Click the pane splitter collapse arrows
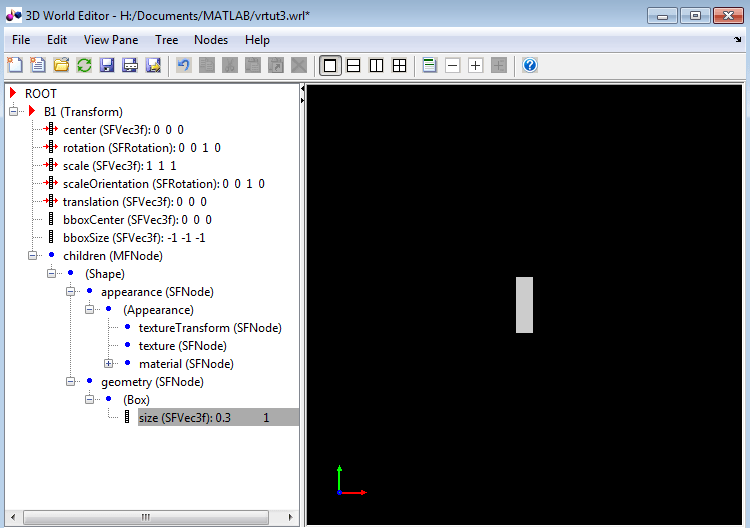Screen dimensions: 750x528 [302, 94]
